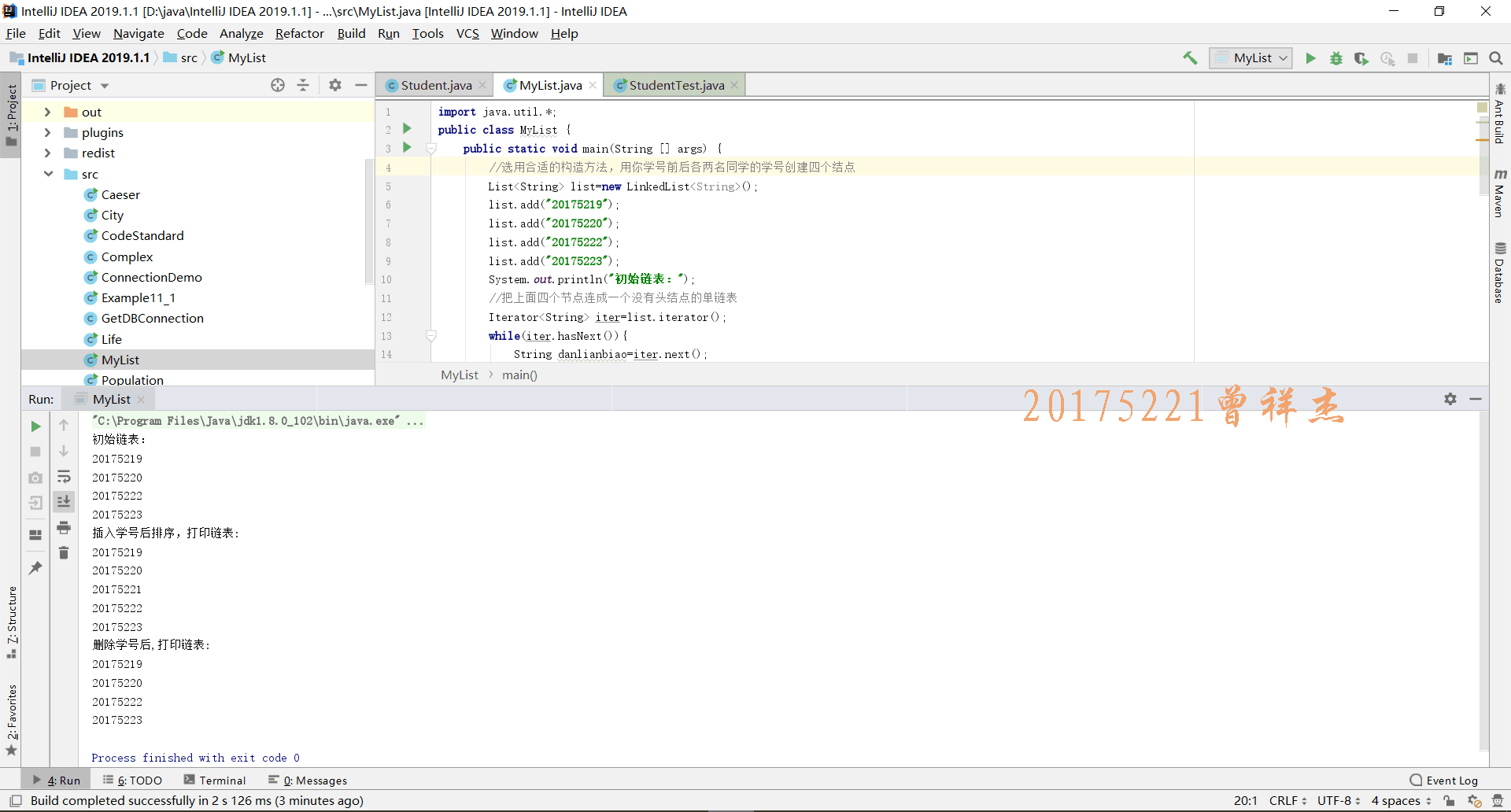The image size is (1511, 812).
Task: Toggle the 7: Structure side tab
Action: 11,622
